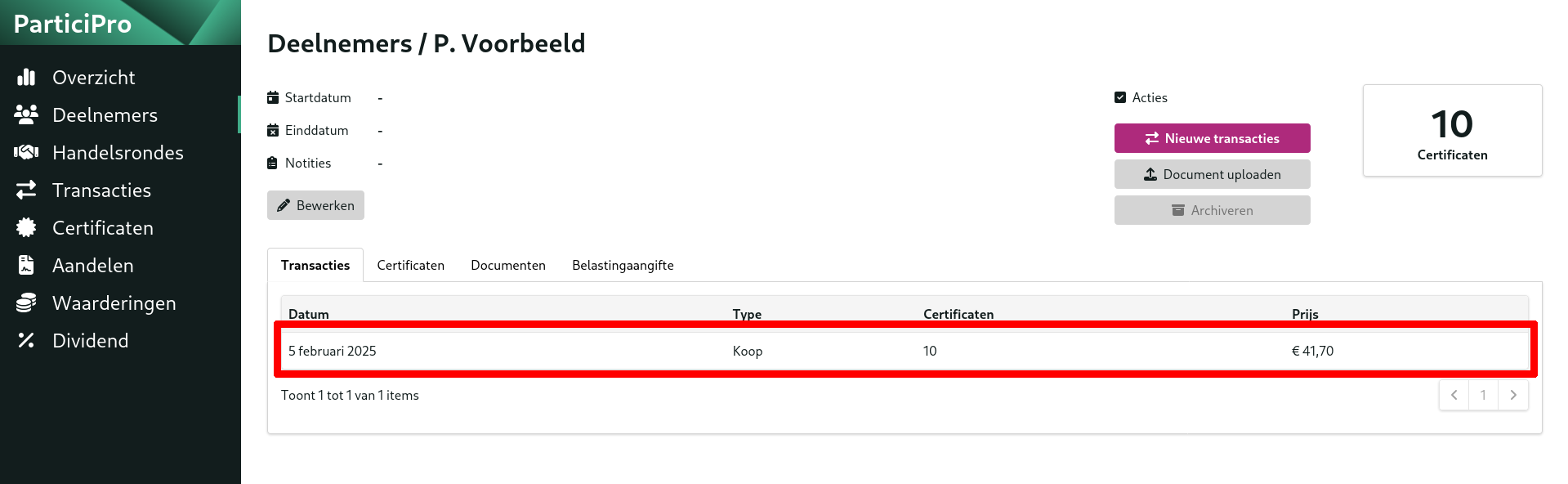Click the Dividend percent icon
Image resolution: width=1568 pixels, height=484 pixels.
click(26, 340)
